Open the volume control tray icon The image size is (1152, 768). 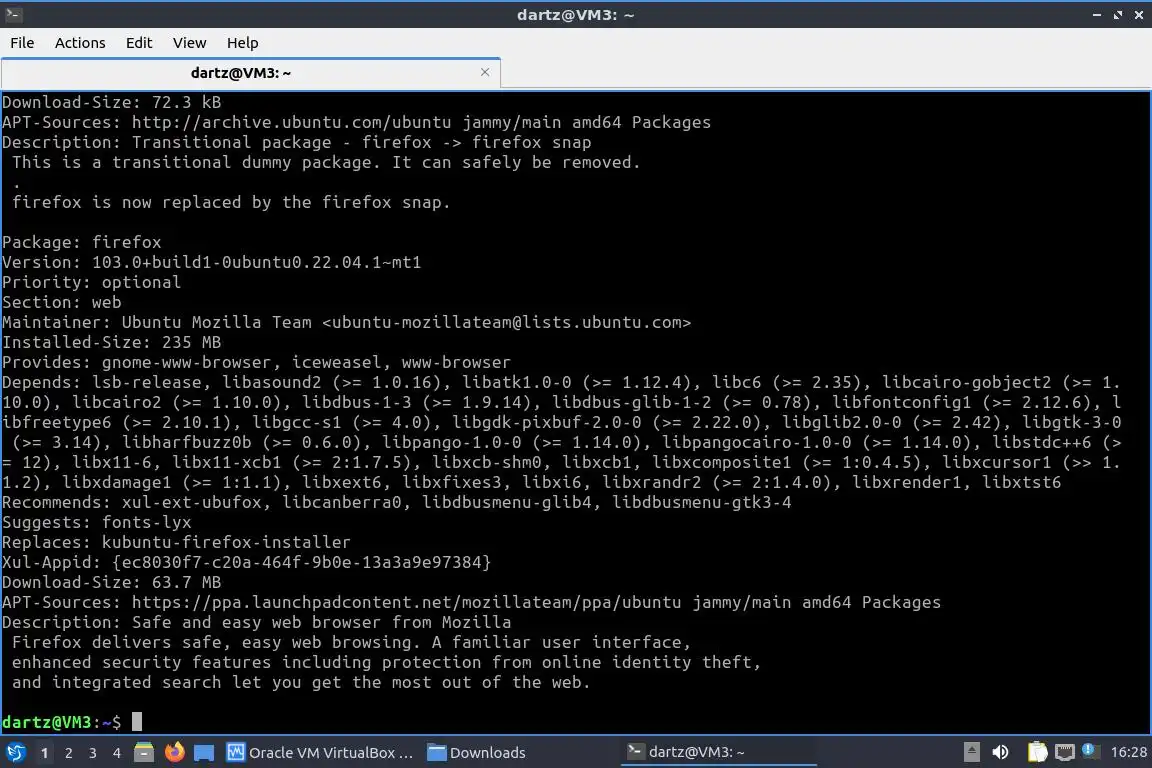[x=1000, y=752]
